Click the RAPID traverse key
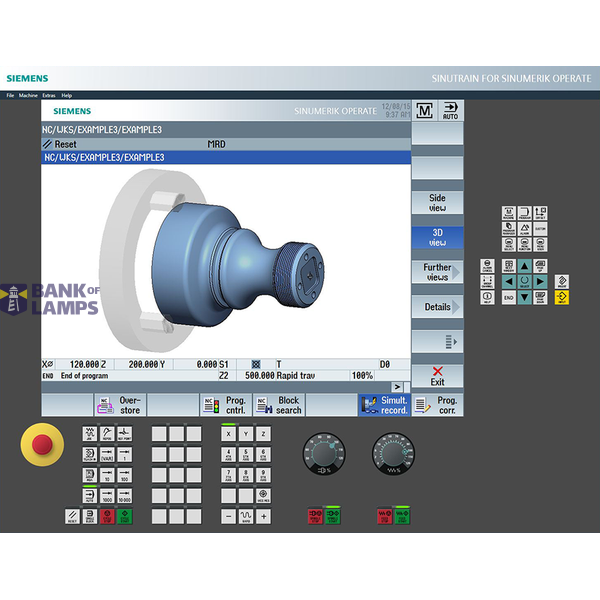This screenshot has width=600, height=600. [x=246, y=516]
